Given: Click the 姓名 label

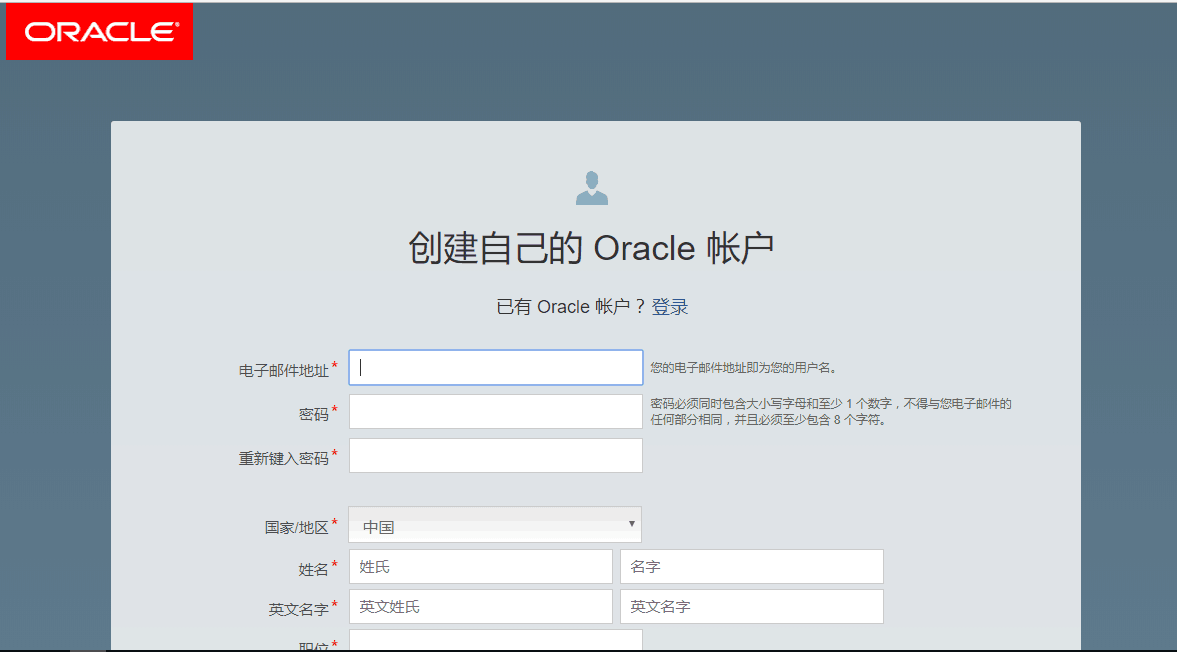Looking at the screenshot, I should 314,569.
